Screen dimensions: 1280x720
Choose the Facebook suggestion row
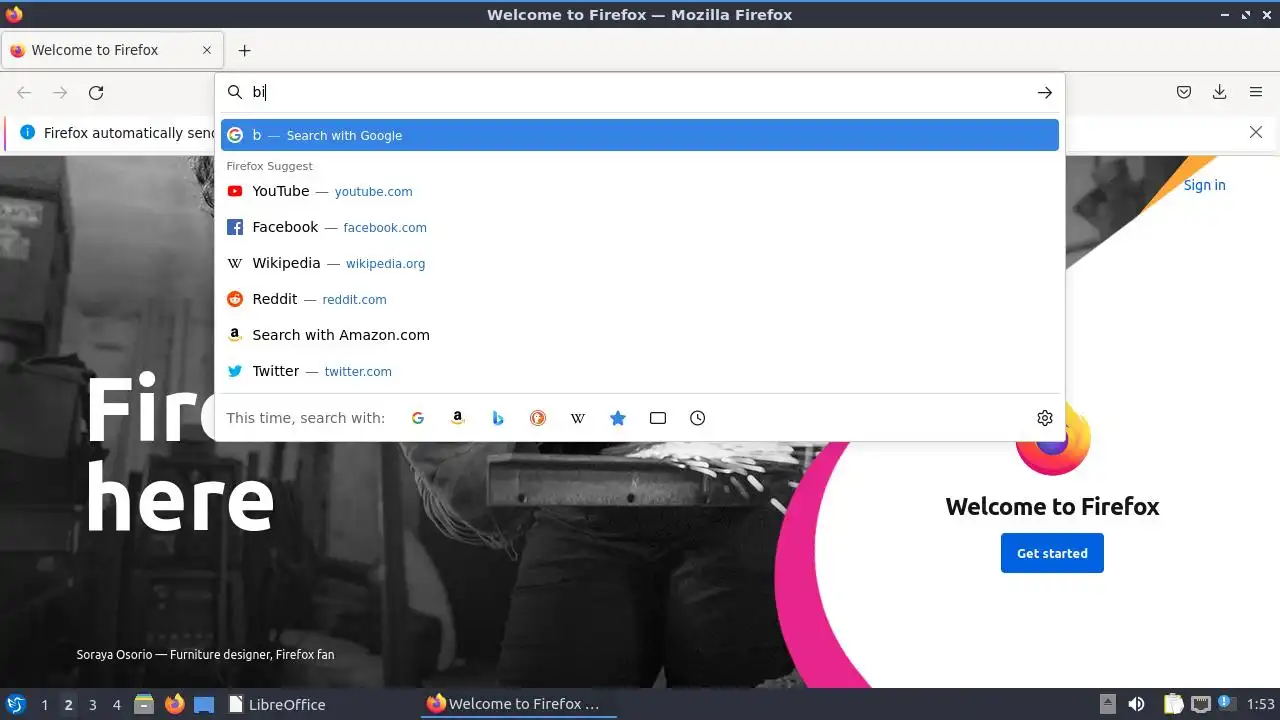pyautogui.click(x=640, y=227)
